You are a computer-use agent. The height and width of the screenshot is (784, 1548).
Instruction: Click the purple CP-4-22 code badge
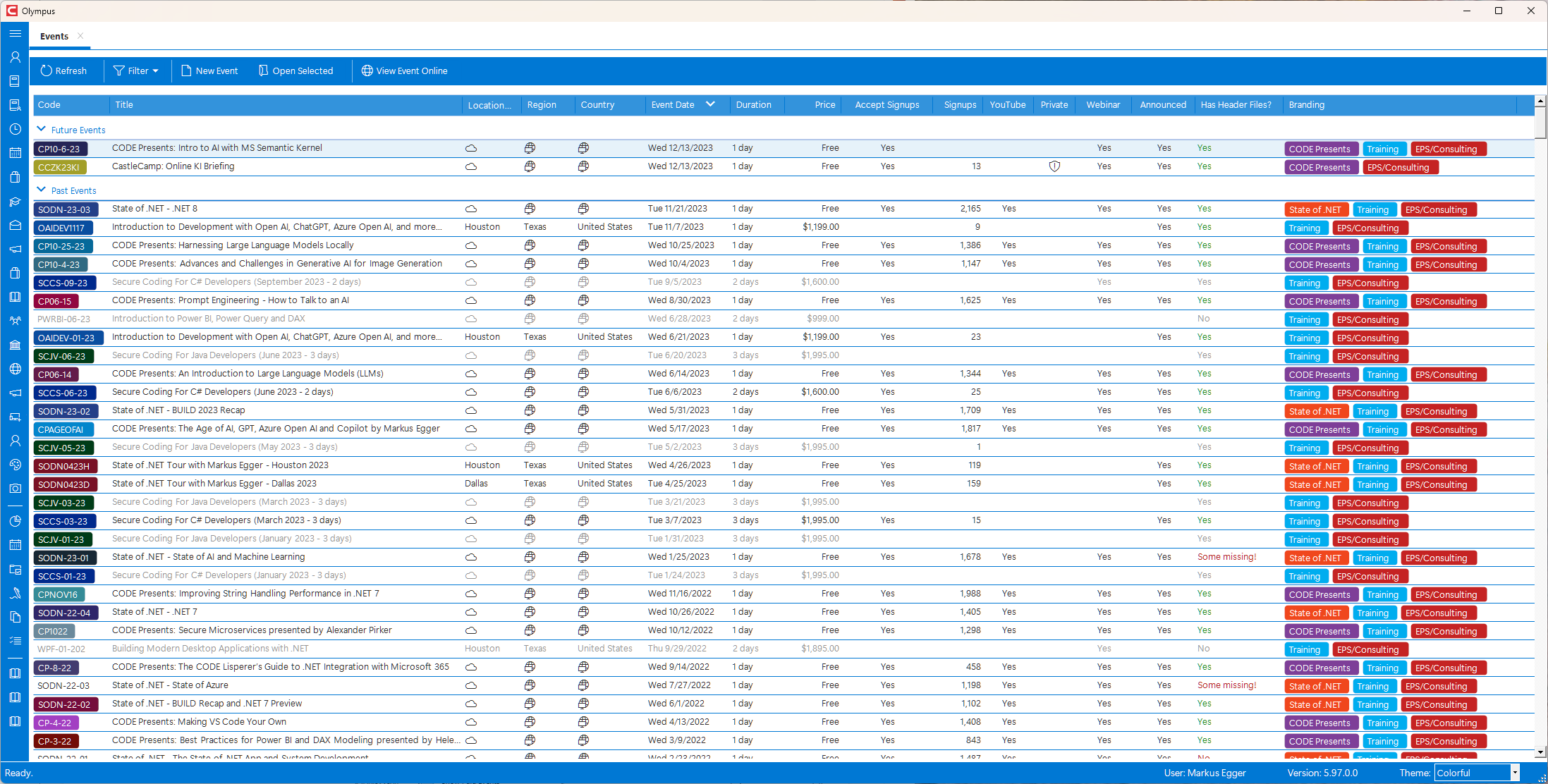coord(56,723)
